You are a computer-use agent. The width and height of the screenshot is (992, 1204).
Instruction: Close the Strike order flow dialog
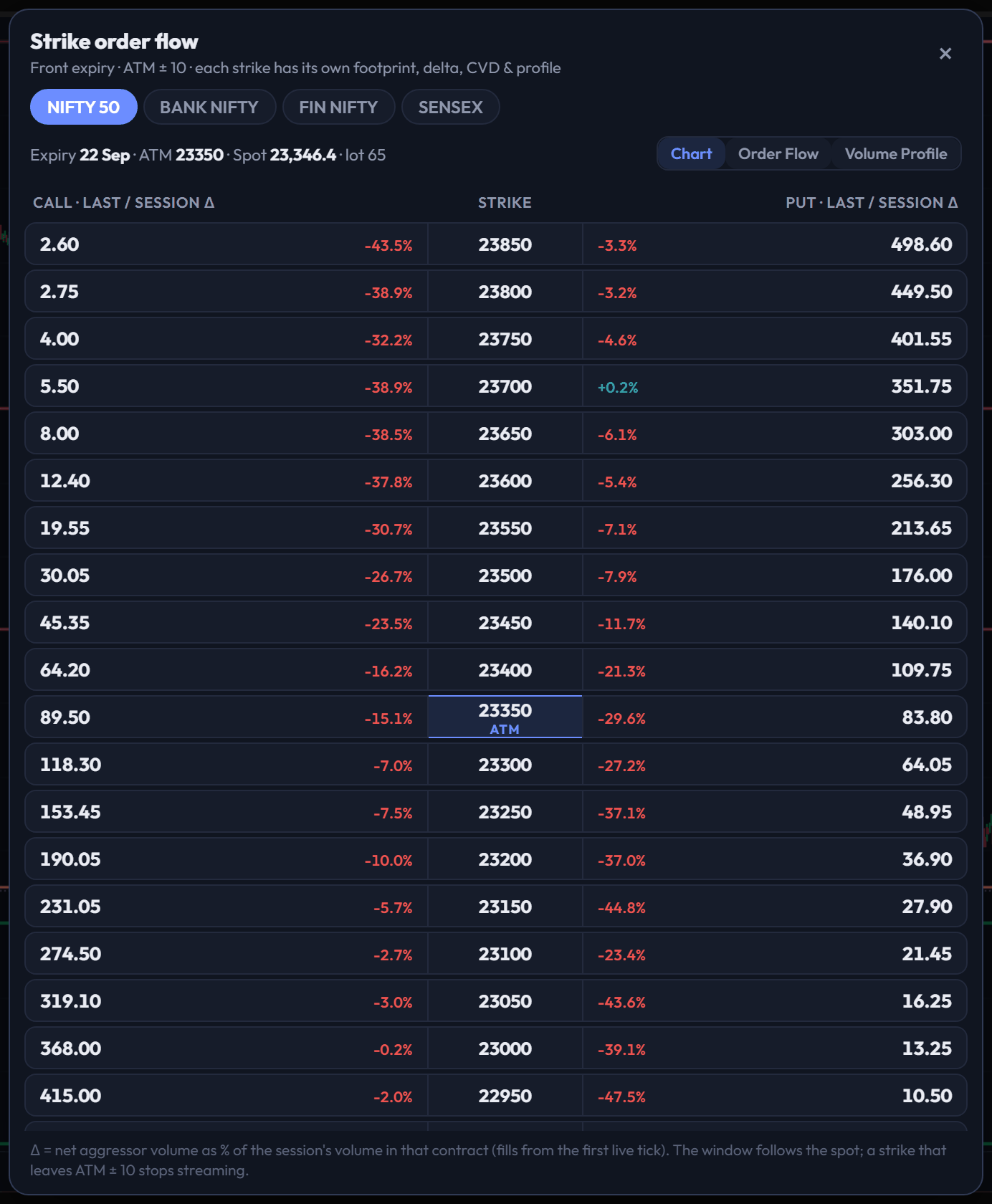945,54
